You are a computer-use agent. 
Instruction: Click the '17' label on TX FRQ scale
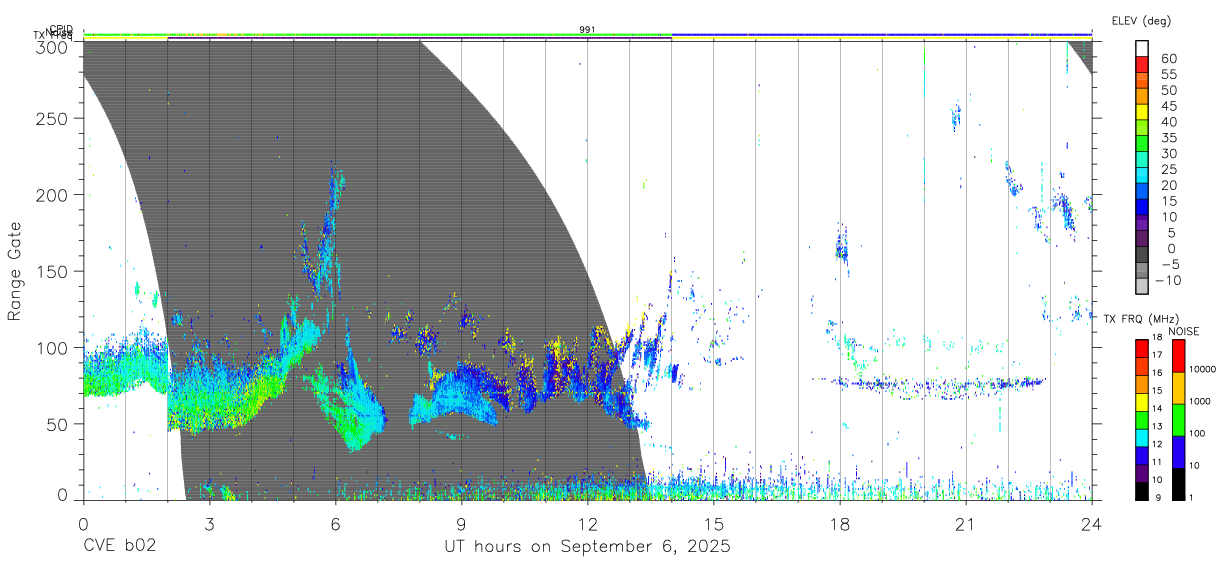(x=1157, y=355)
